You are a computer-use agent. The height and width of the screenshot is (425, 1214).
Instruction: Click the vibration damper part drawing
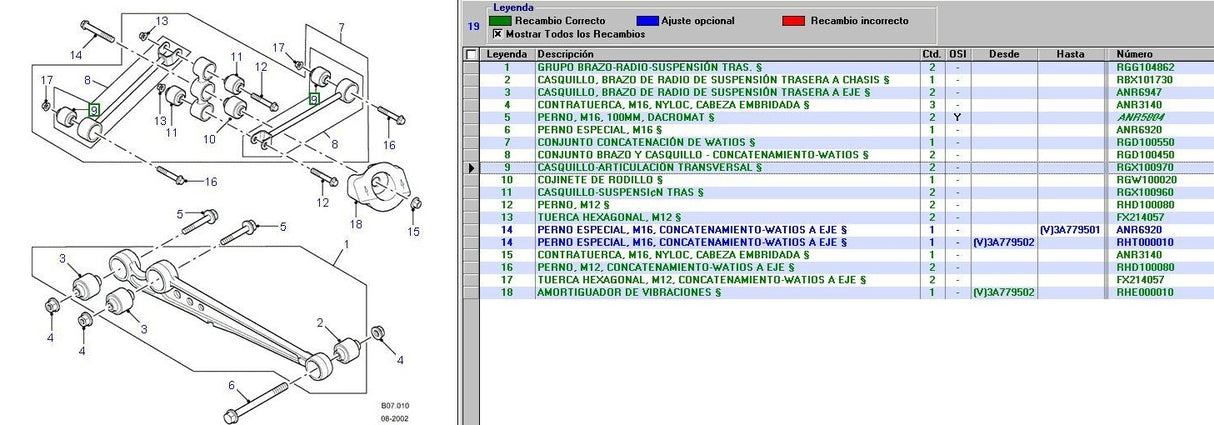pos(379,185)
